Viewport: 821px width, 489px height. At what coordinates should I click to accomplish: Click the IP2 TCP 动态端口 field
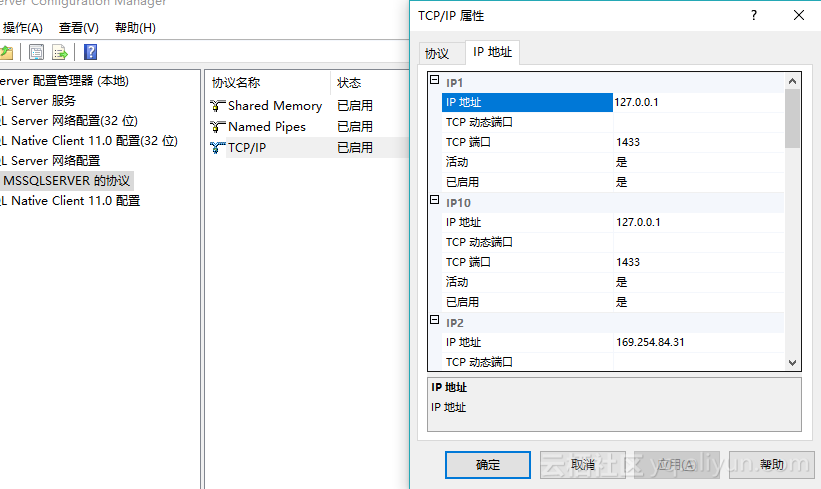pyautogui.click(x=698, y=362)
